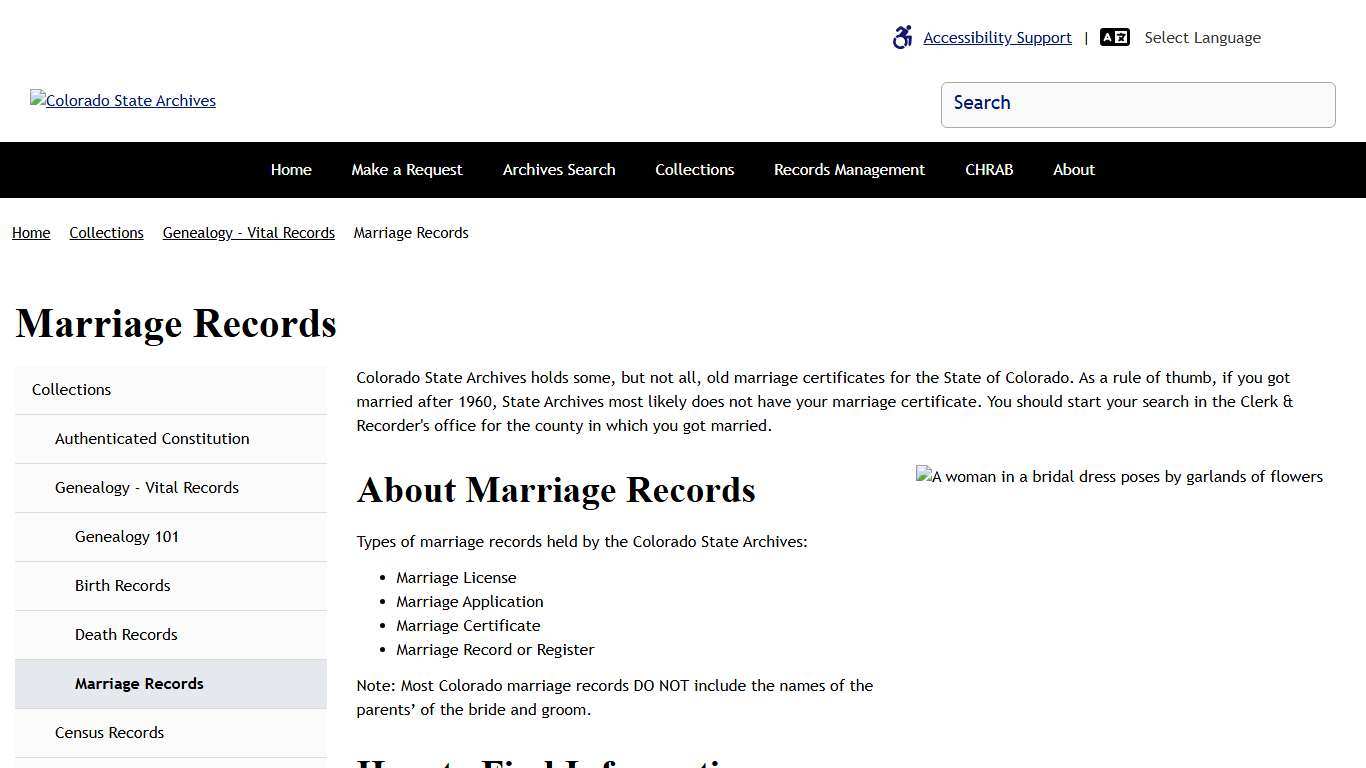Click the accessibility wheelchair icon
Screen dimensions: 1366x768
coord(902,37)
